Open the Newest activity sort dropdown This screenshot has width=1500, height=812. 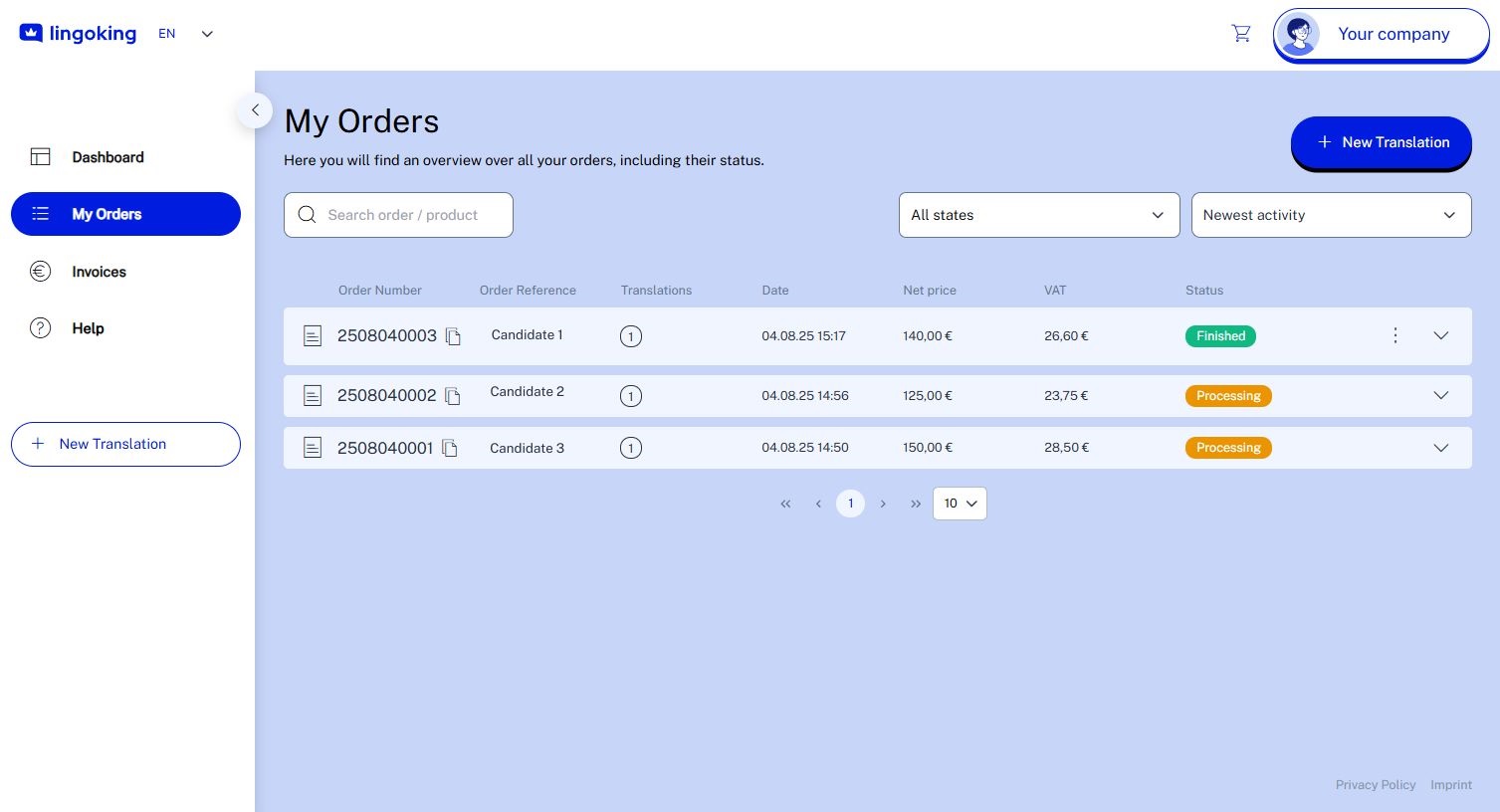pyautogui.click(x=1331, y=215)
